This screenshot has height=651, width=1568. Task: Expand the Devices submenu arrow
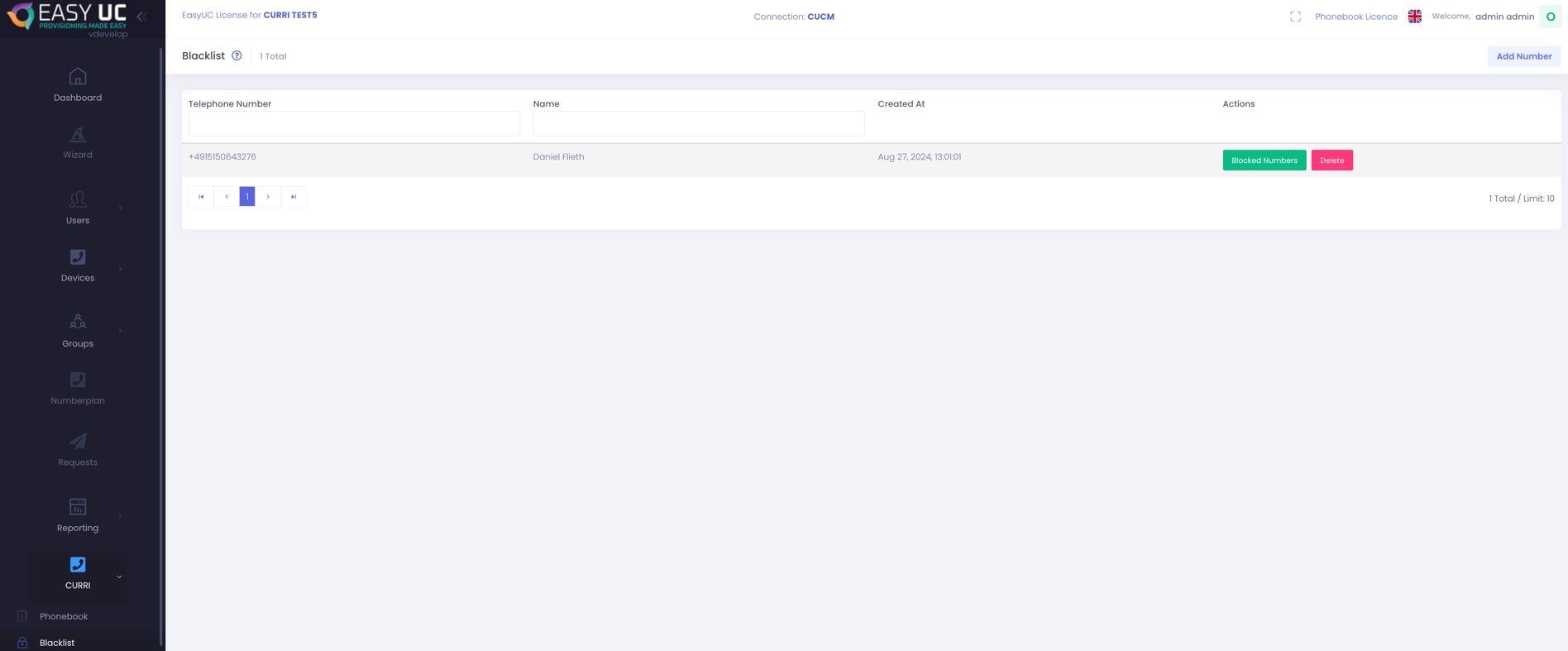(121, 269)
